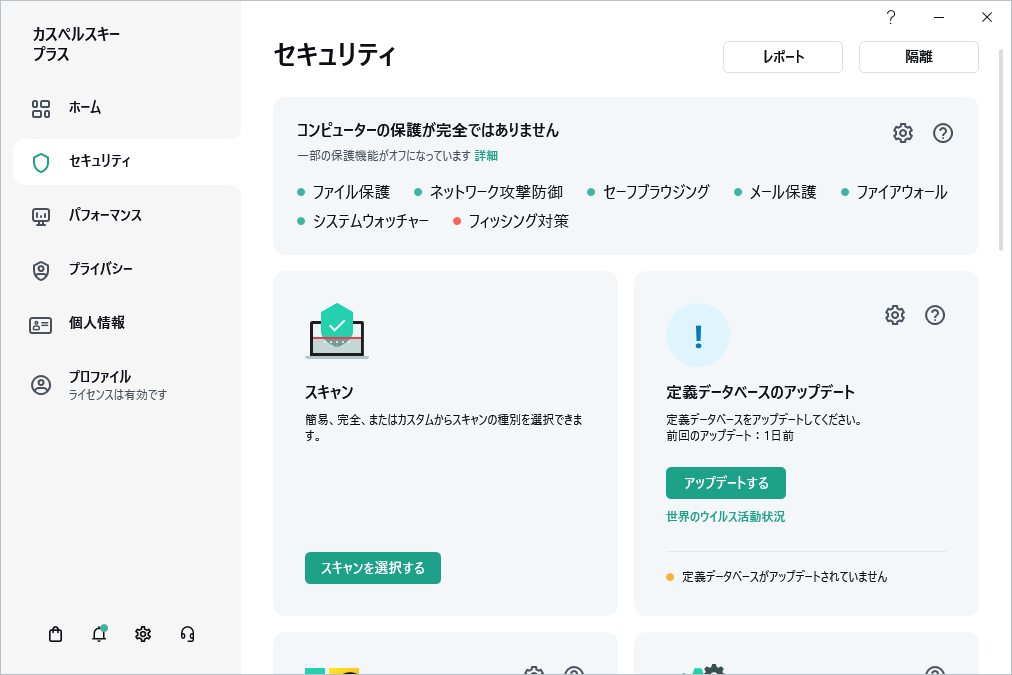Open help on the protection status card
The image size is (1012, 675).
click(942, 132)
